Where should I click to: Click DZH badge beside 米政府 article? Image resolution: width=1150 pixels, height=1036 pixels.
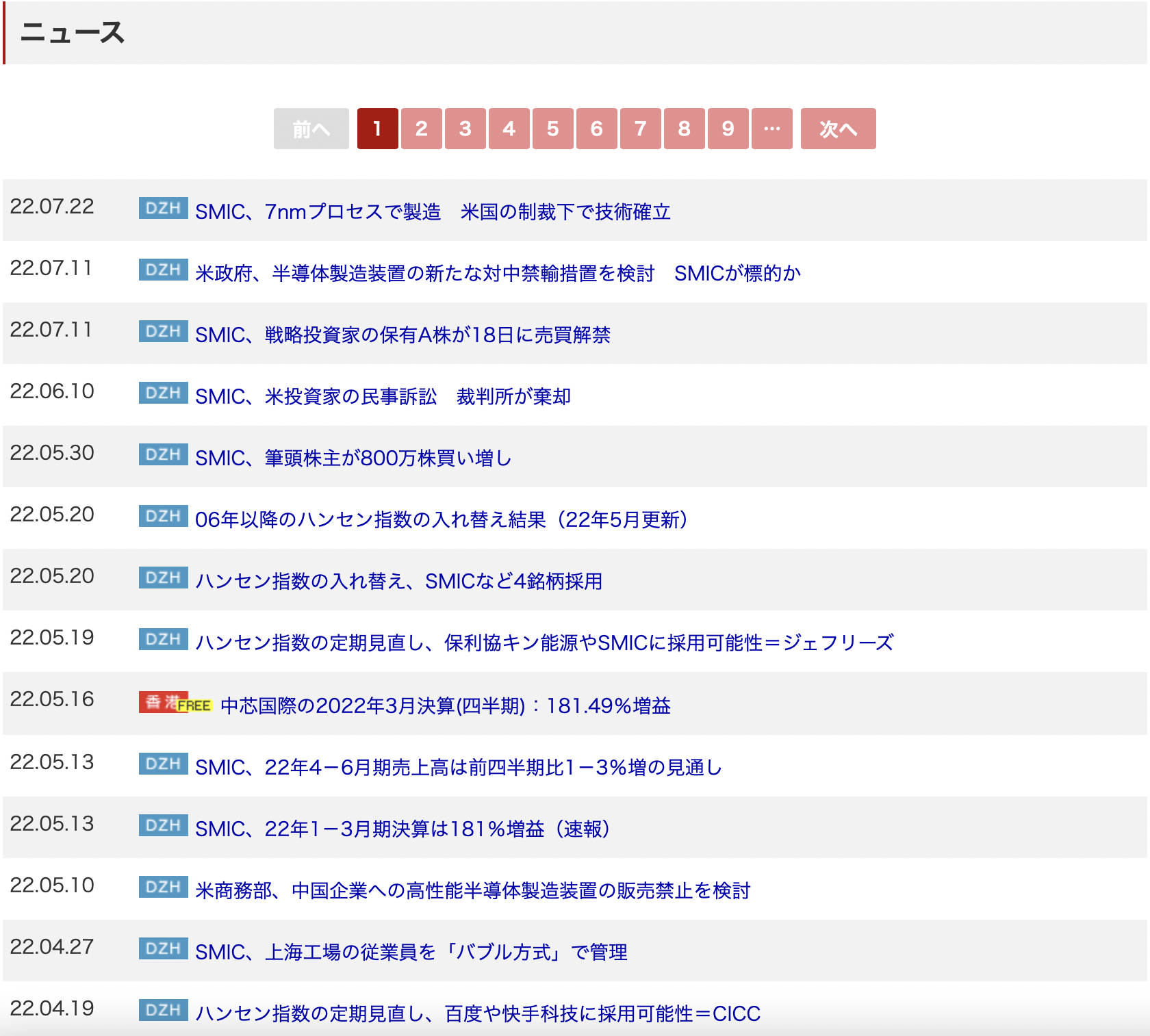(163, 270)
